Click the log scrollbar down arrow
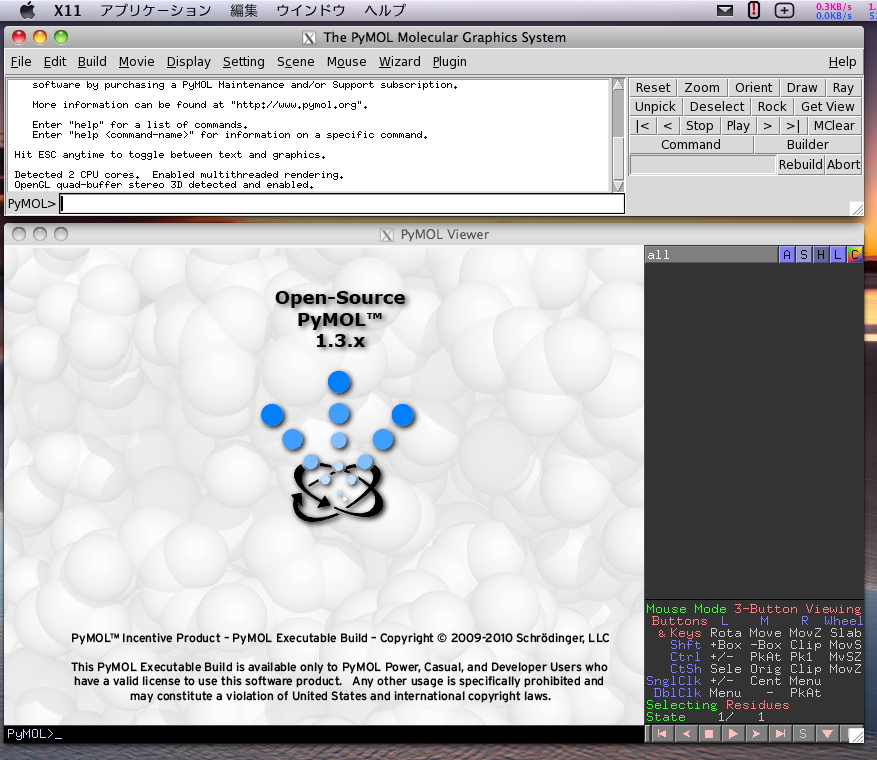The width and height of the screenshot is (877, 760). coord(618,186)
